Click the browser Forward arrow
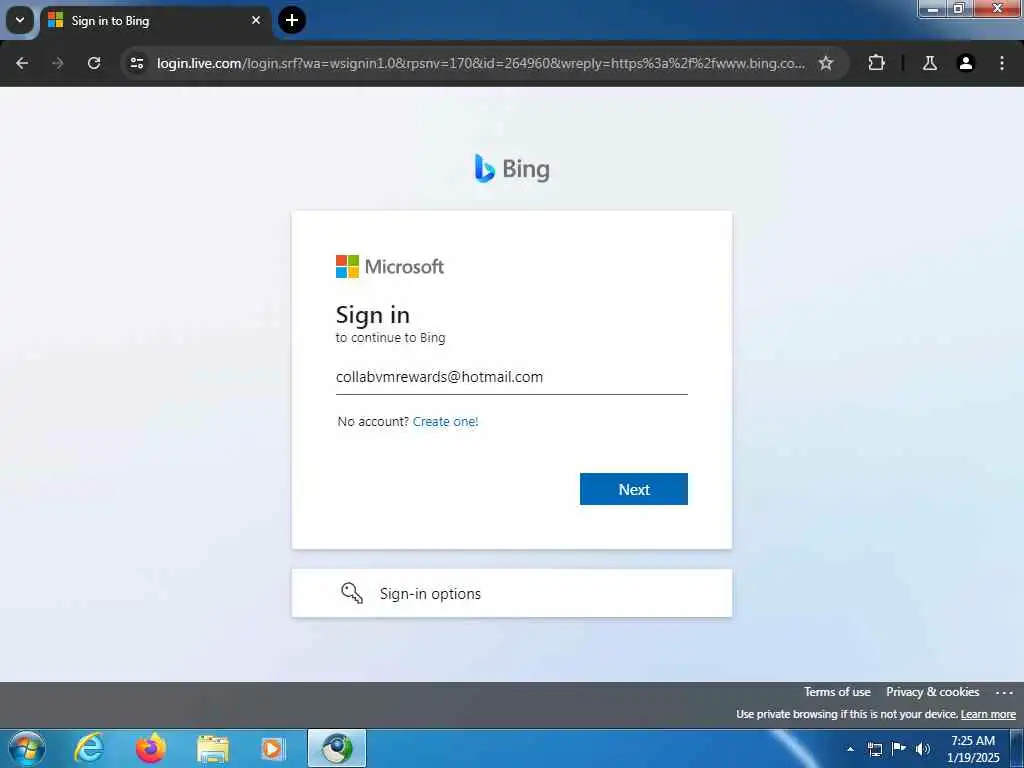Image resolution: width=1024 pixels, height=768 pixels. point(58,63)
